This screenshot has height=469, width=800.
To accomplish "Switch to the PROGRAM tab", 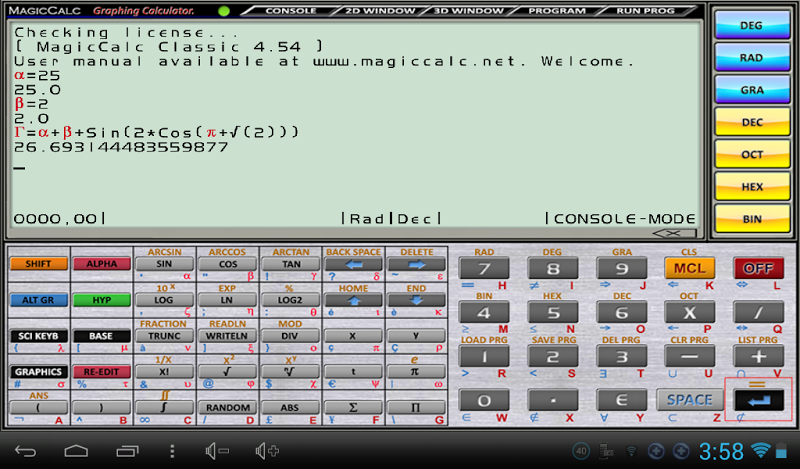I will (557, 11).
